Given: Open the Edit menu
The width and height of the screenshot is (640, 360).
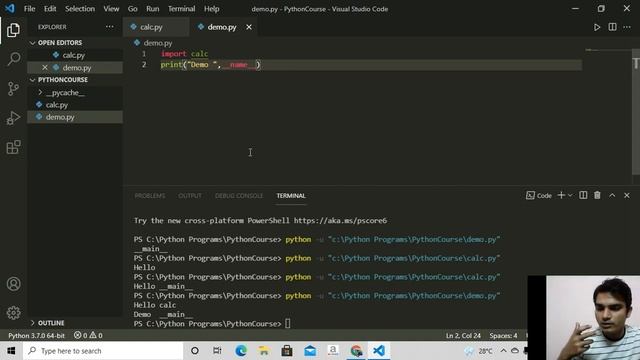Looking at the screenshot, I should (x=50, y=9).
